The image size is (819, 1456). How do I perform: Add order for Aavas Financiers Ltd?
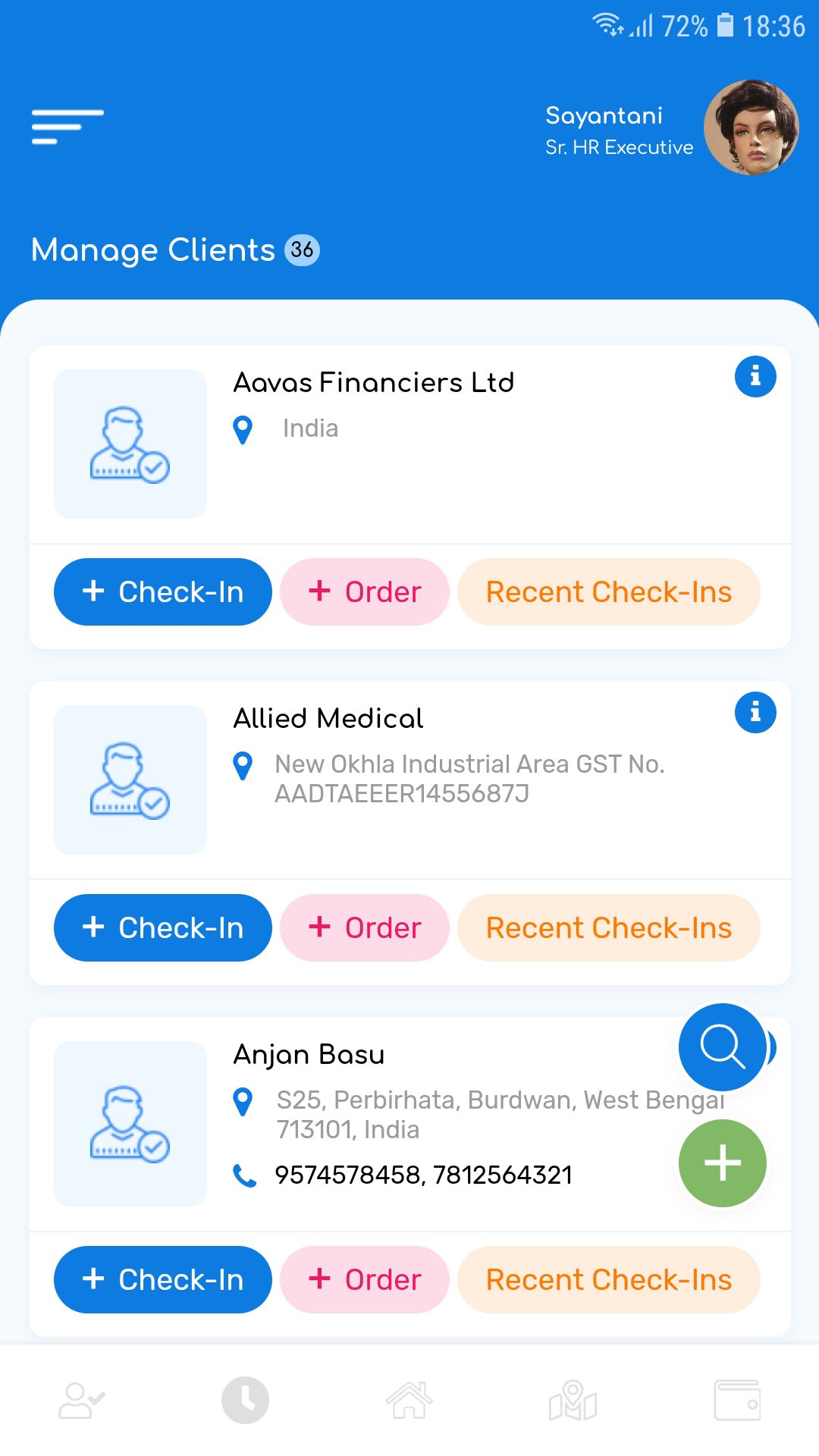pos(365,592)
